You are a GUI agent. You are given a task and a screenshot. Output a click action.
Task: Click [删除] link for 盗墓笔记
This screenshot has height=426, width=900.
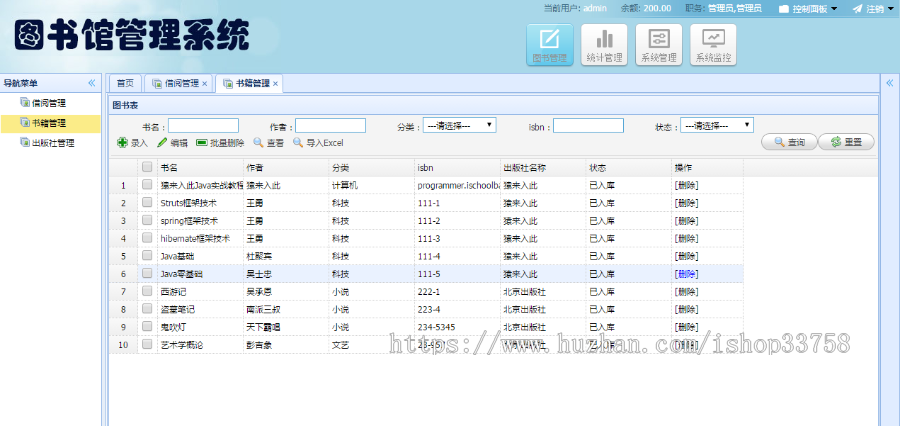pyautogui.click(x=686, y=309)
